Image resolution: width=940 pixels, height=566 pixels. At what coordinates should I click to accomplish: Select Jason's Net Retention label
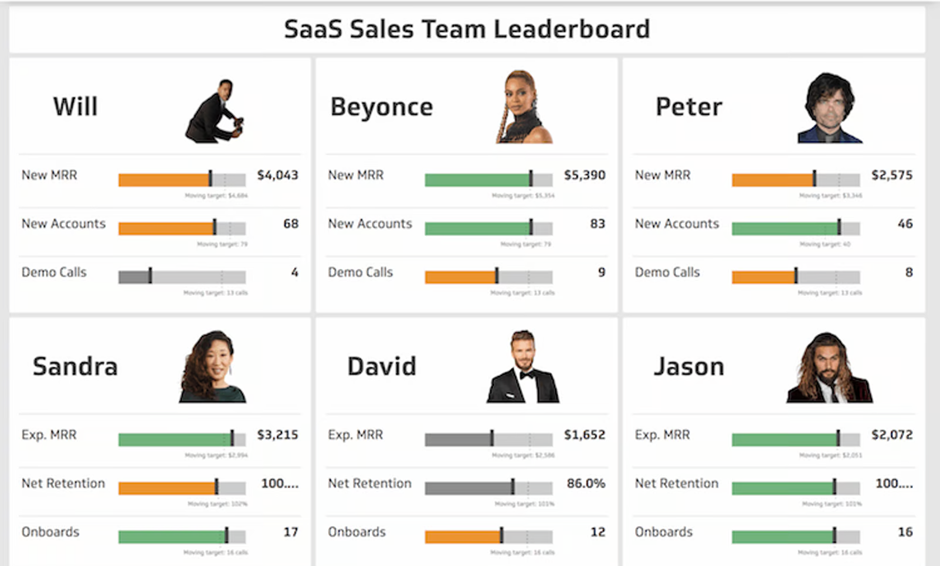[x=676, y=483]
